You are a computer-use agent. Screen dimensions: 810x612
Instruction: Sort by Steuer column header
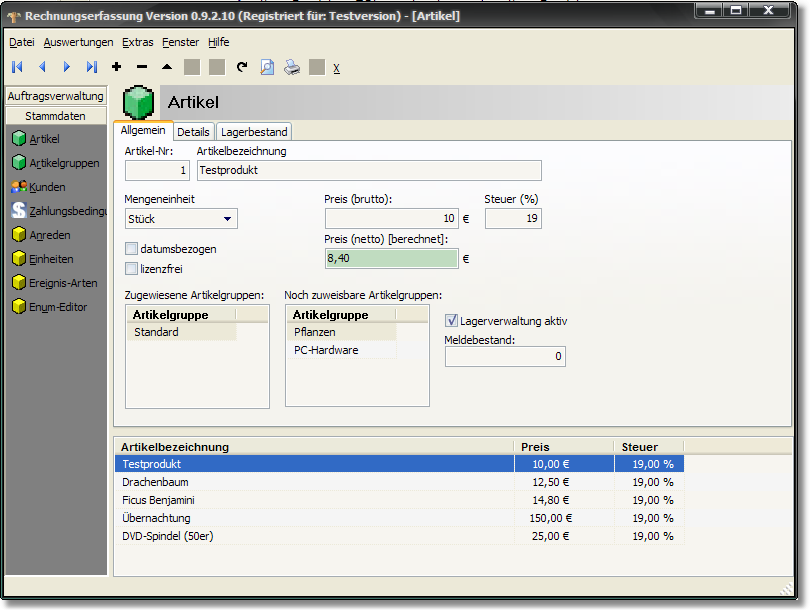(649, 447)
